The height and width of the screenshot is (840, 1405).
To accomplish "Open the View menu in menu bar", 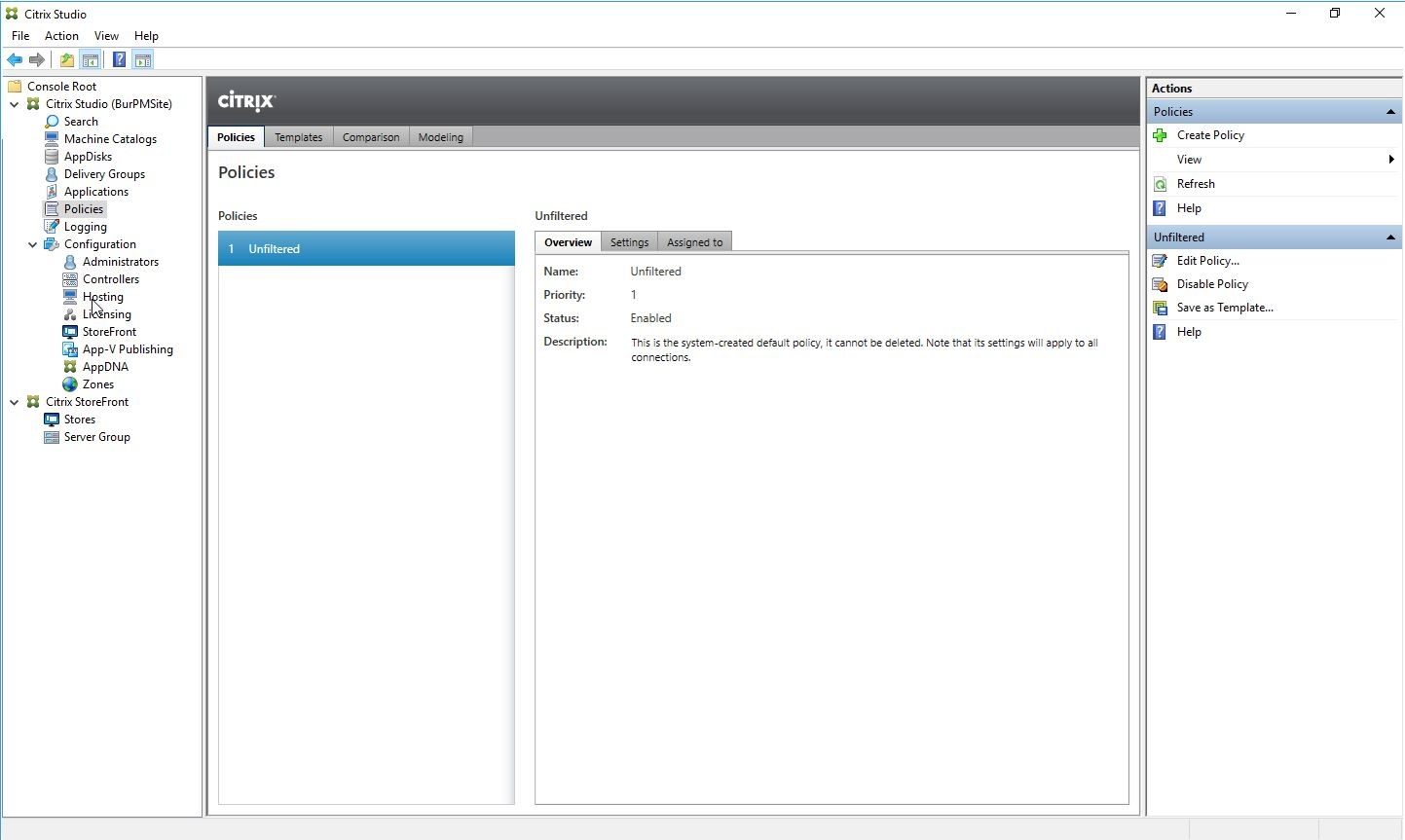I will 106,36.
